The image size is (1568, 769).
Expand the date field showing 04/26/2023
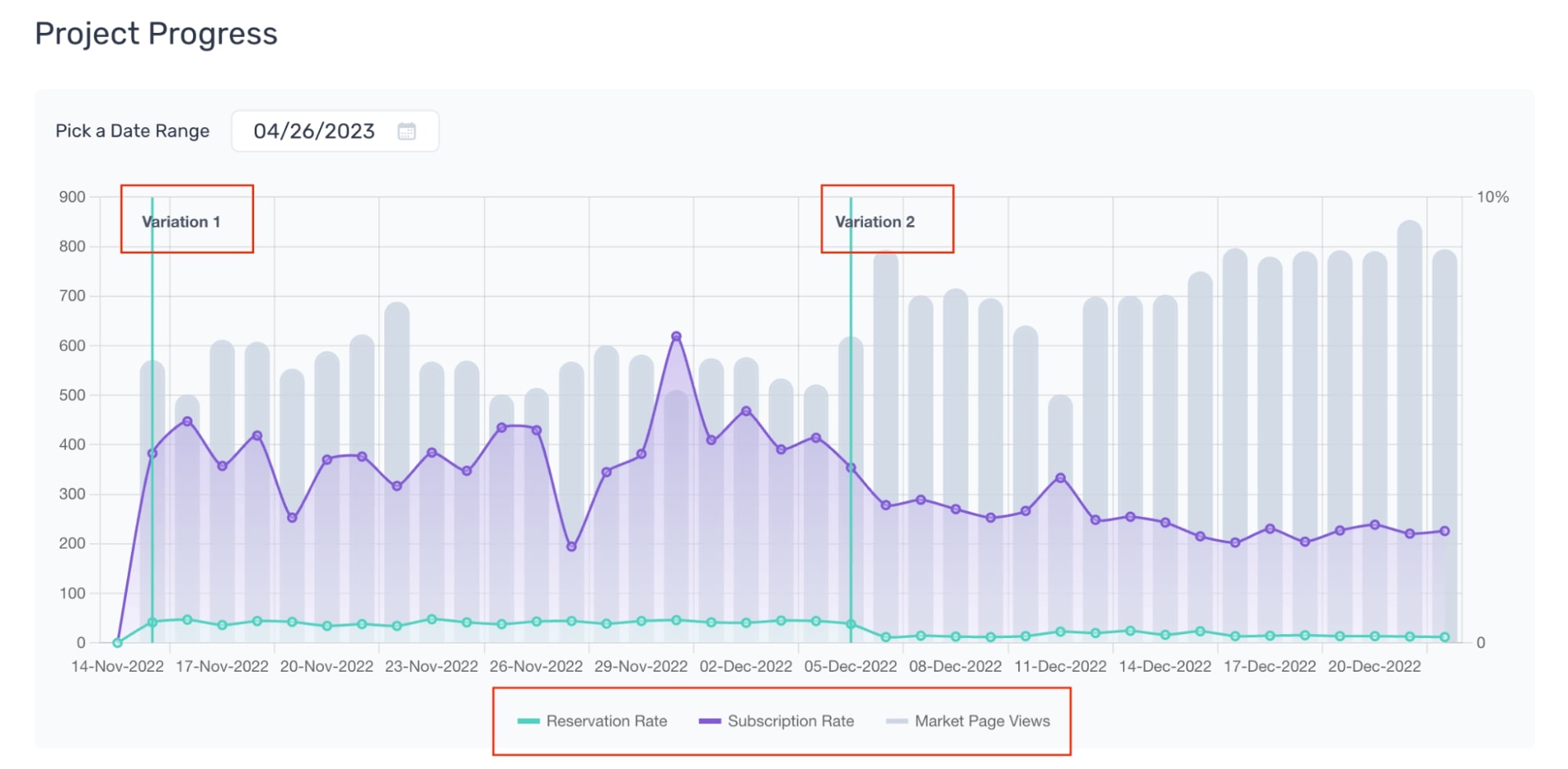coord(314,131)
